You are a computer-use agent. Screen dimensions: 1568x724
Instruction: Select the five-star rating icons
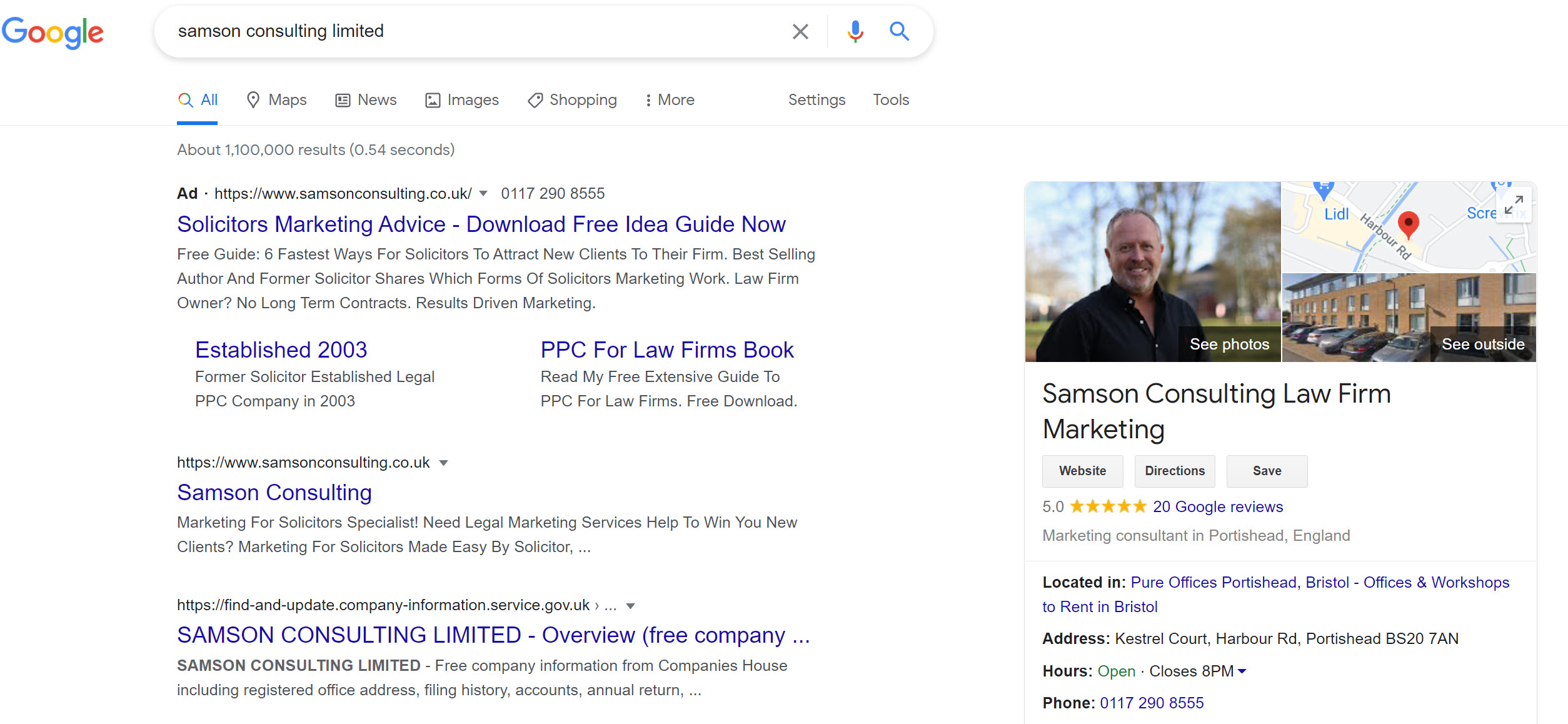click(x=1108, y=506)
